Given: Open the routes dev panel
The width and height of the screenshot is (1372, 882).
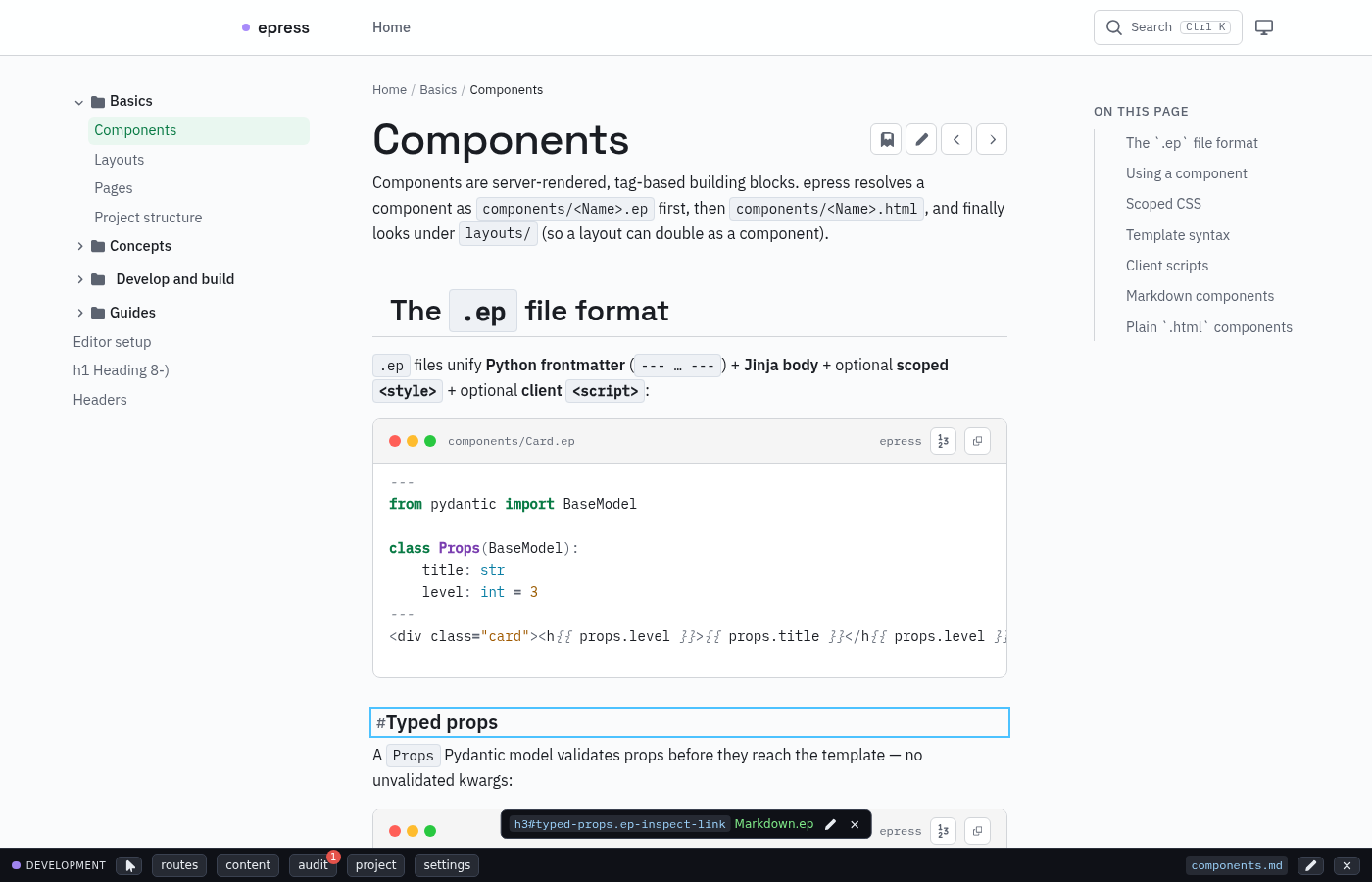Looking at the screenshot, I should point(179,865).
